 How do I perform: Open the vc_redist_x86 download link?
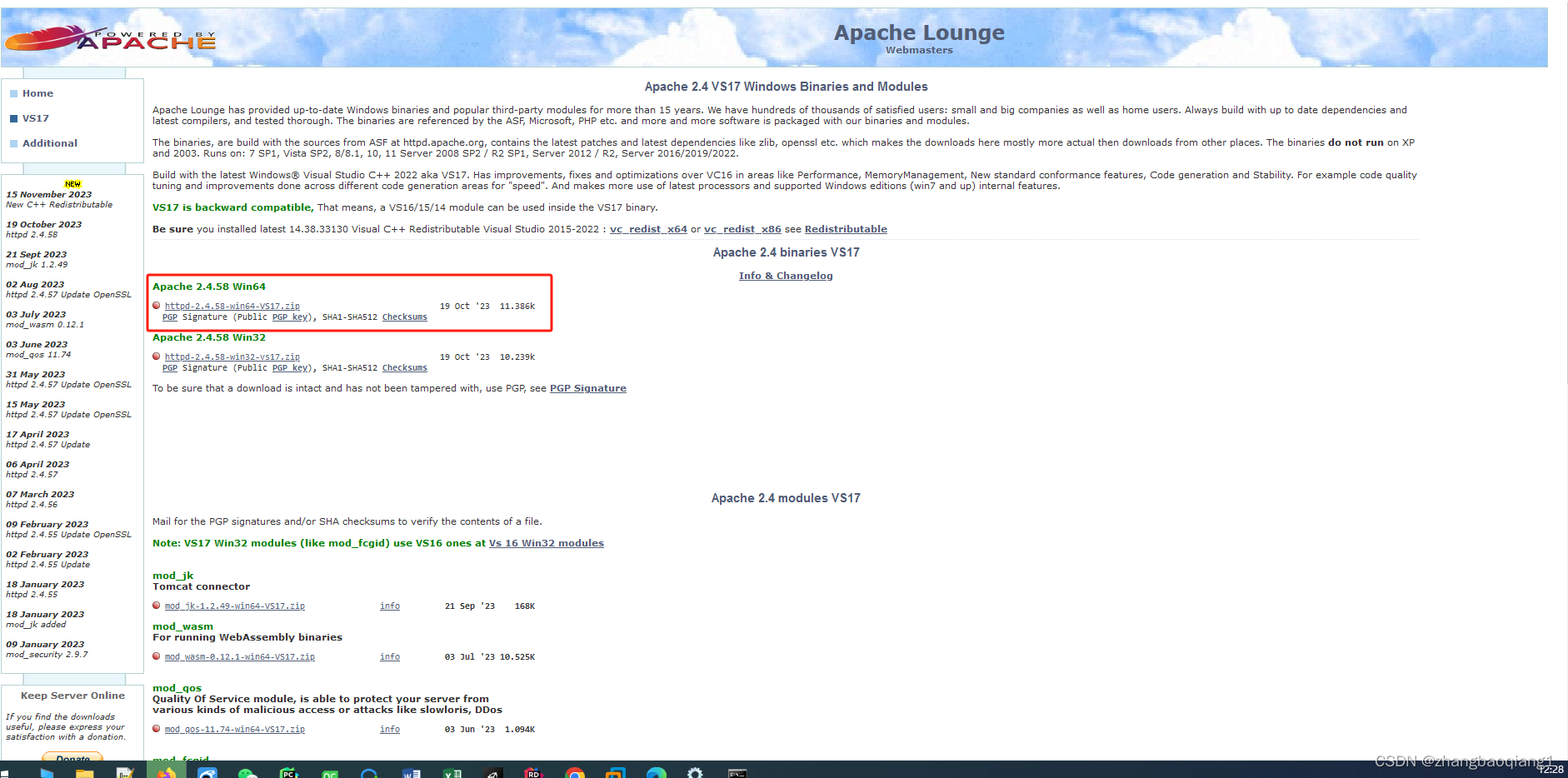[x=742, y=229]
